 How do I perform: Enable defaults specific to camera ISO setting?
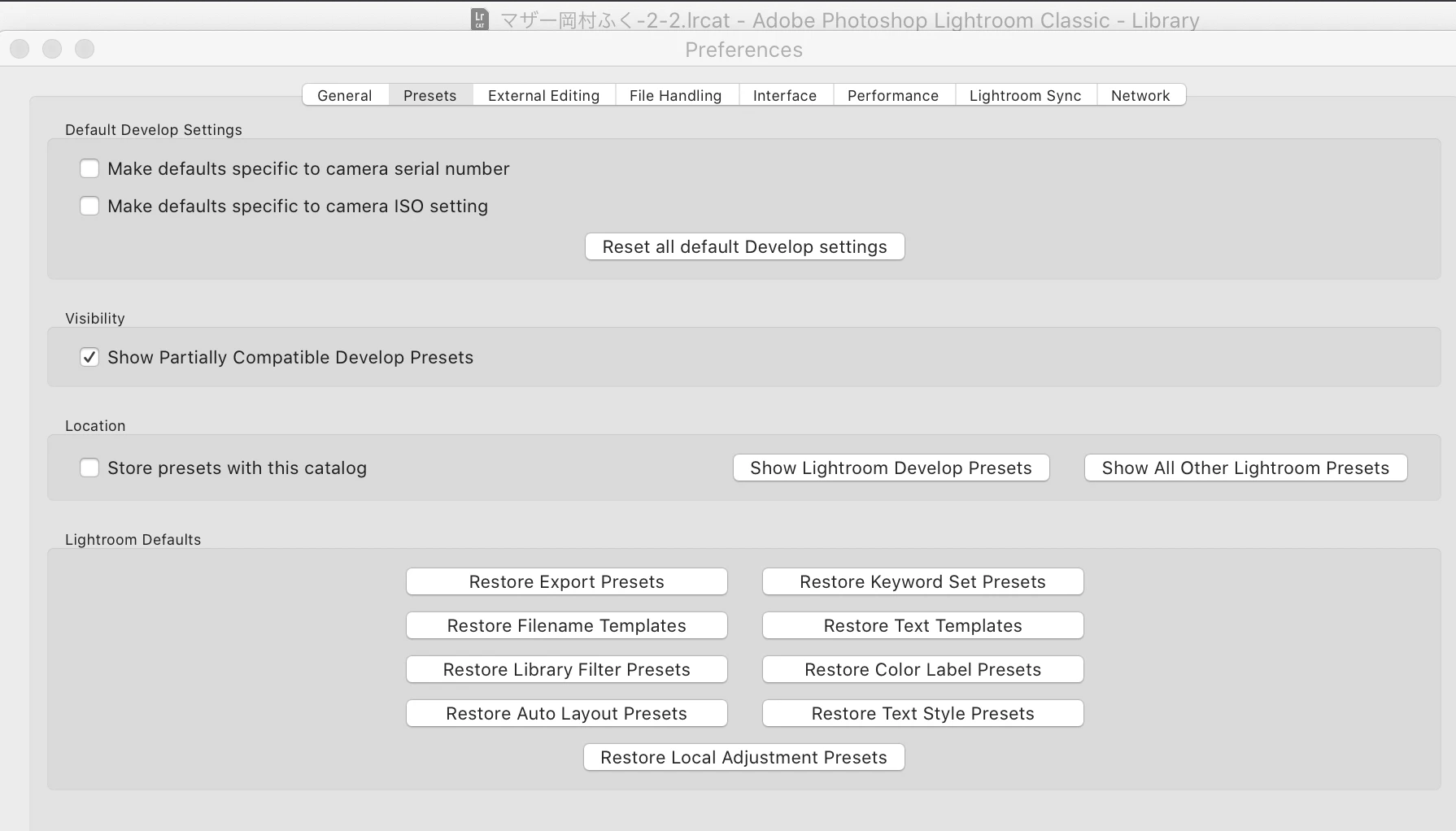click(x=89, y=206)
